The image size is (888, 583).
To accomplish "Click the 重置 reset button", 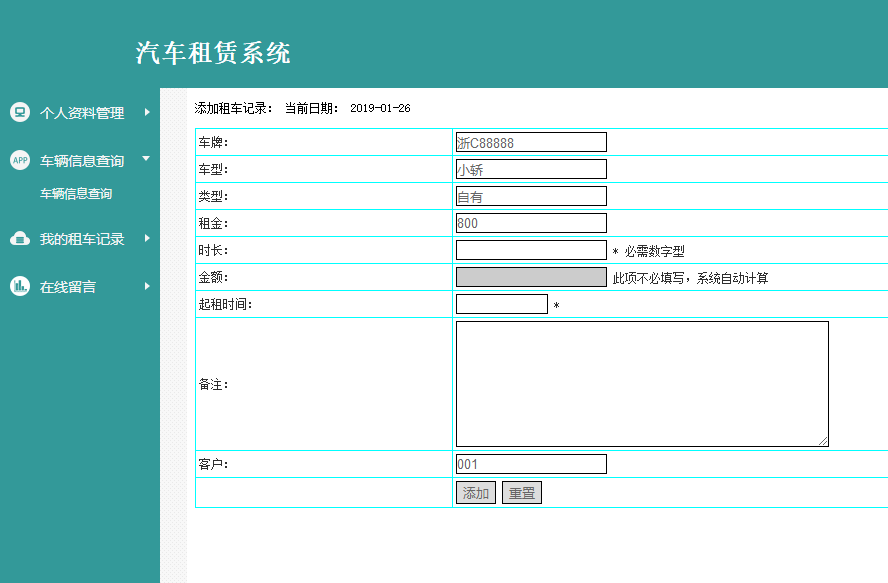I will [x=522, y=492].
